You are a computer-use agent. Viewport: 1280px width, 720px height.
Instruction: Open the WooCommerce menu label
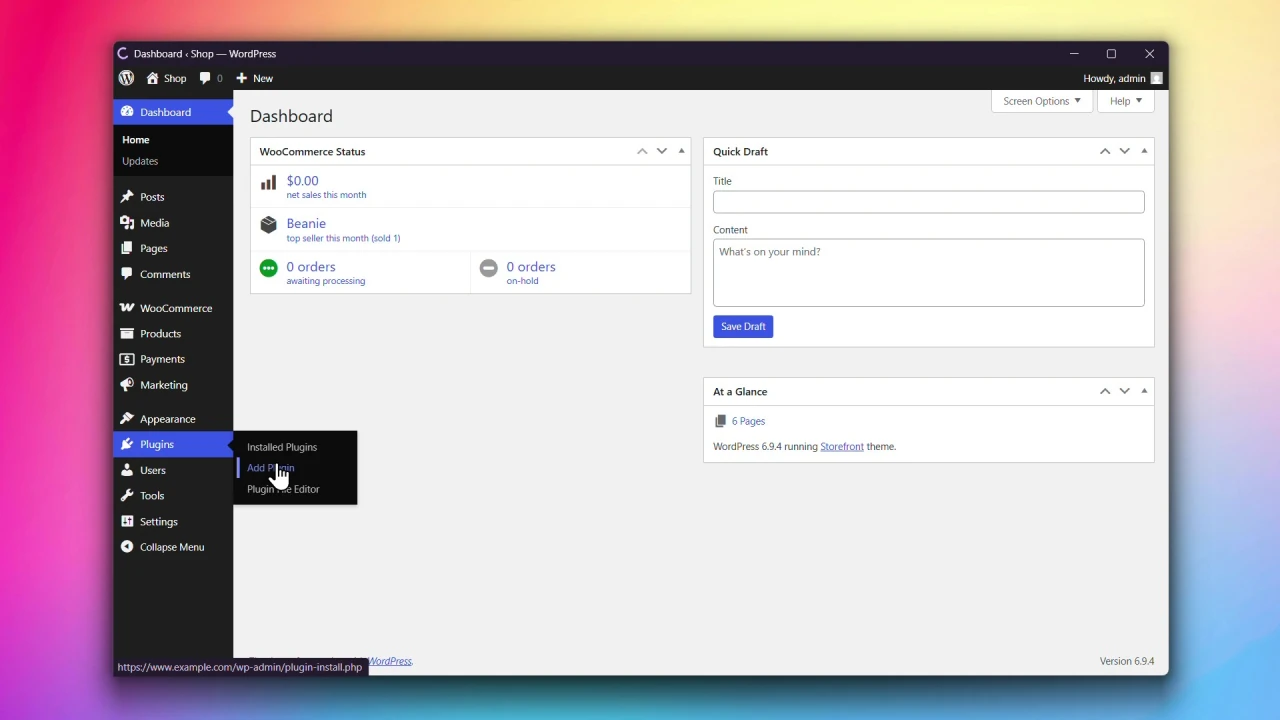pos(176,308)
